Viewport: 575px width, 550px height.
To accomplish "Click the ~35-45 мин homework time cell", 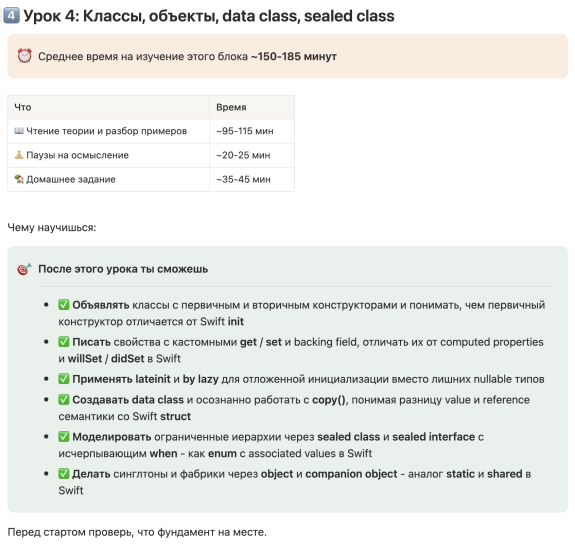I will click(252, 179).
